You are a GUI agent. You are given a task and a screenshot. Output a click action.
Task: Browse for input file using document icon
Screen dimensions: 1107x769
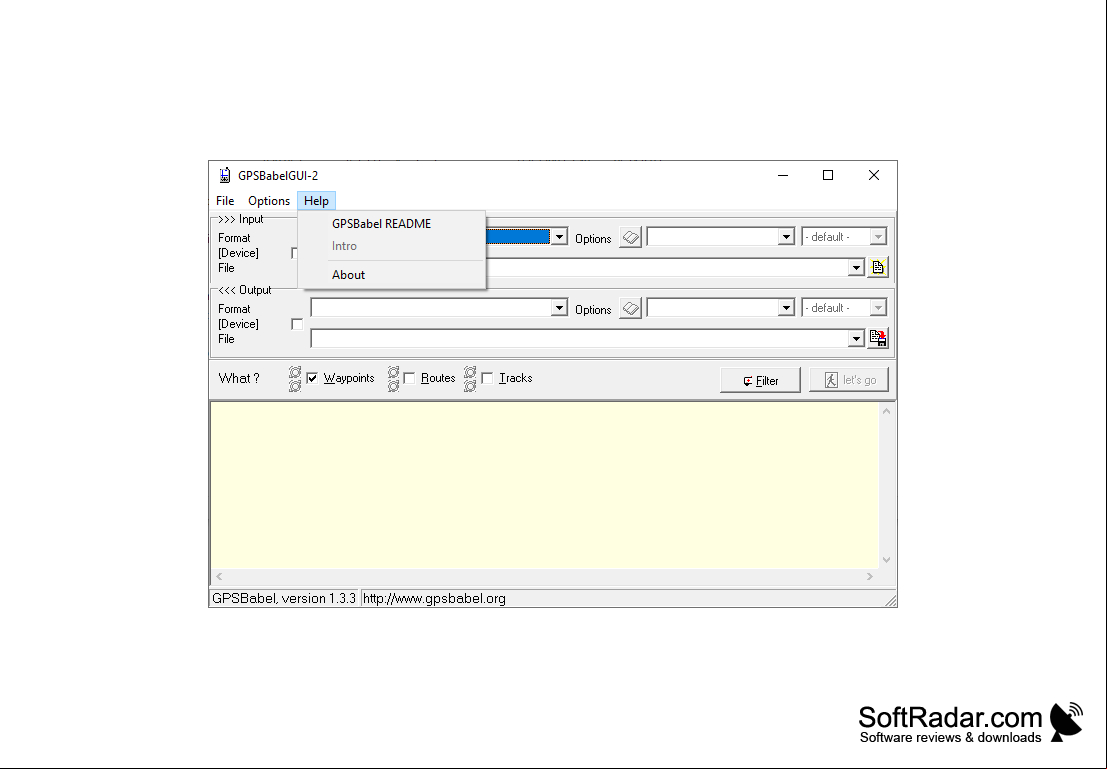click(x=878, y=268)
